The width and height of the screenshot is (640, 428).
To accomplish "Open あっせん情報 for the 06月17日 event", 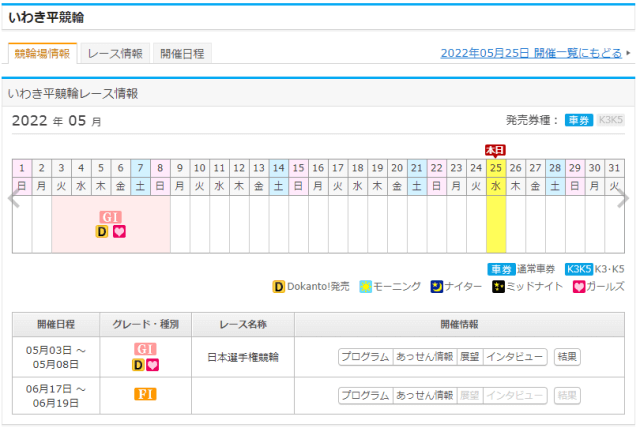I will tap(424, 395).
